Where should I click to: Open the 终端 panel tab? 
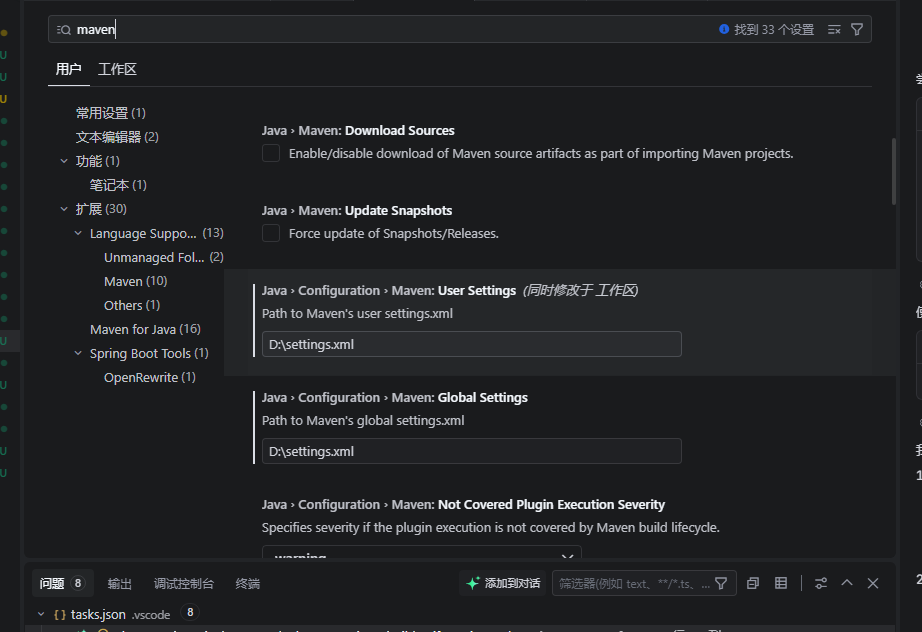tap(247, 583)
